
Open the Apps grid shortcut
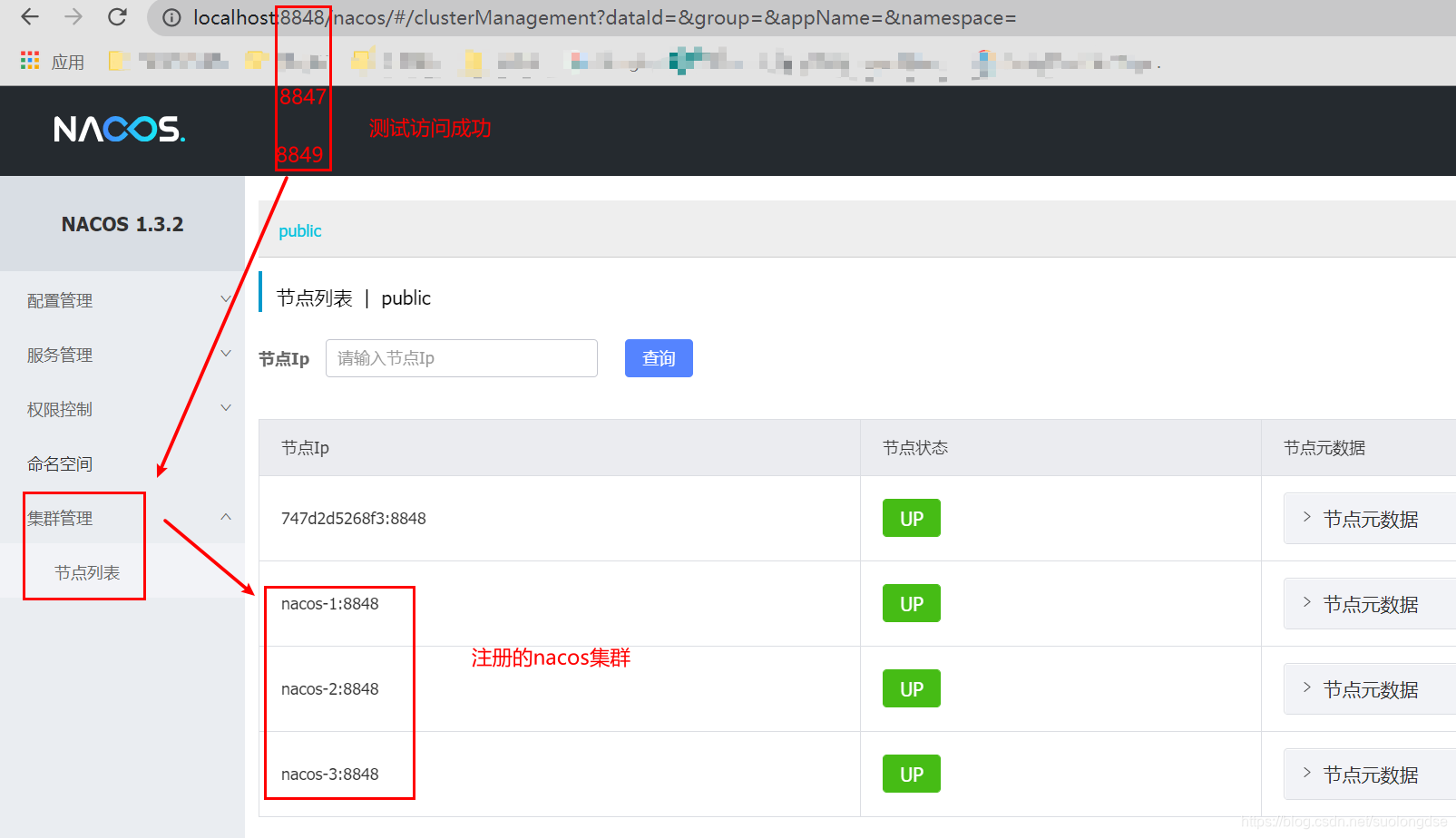click(x=52, y=61)
